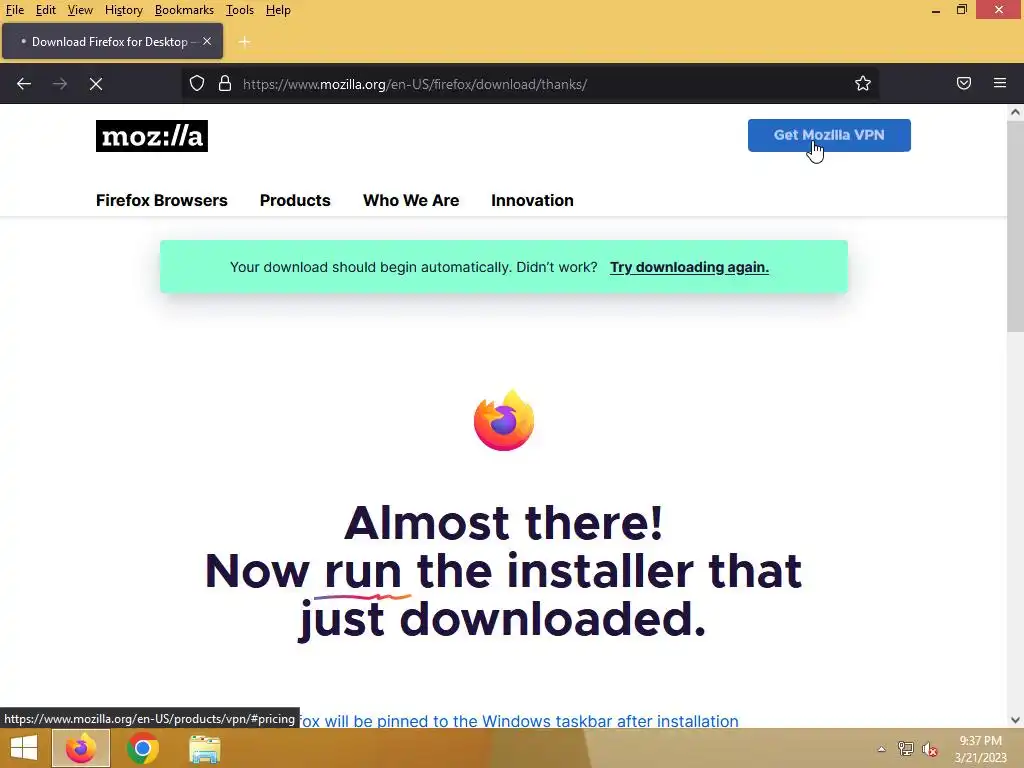Click the muted volume tray icon

coord(930,749)
